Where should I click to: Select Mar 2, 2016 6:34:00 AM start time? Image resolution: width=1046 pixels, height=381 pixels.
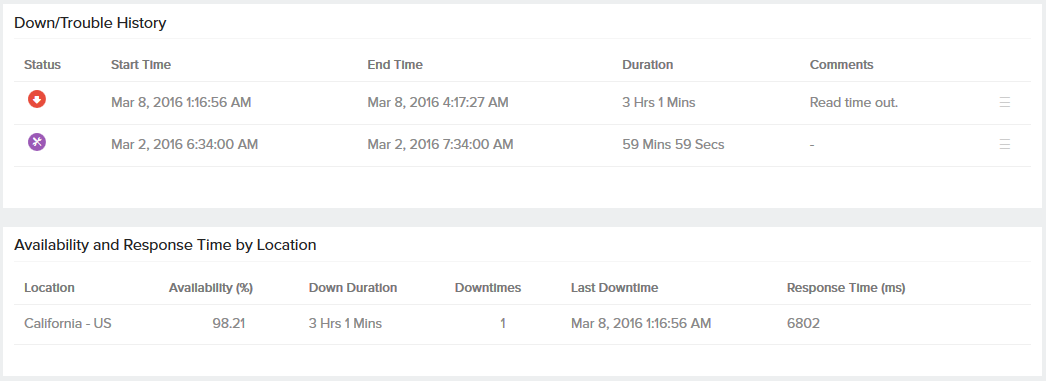184,144
